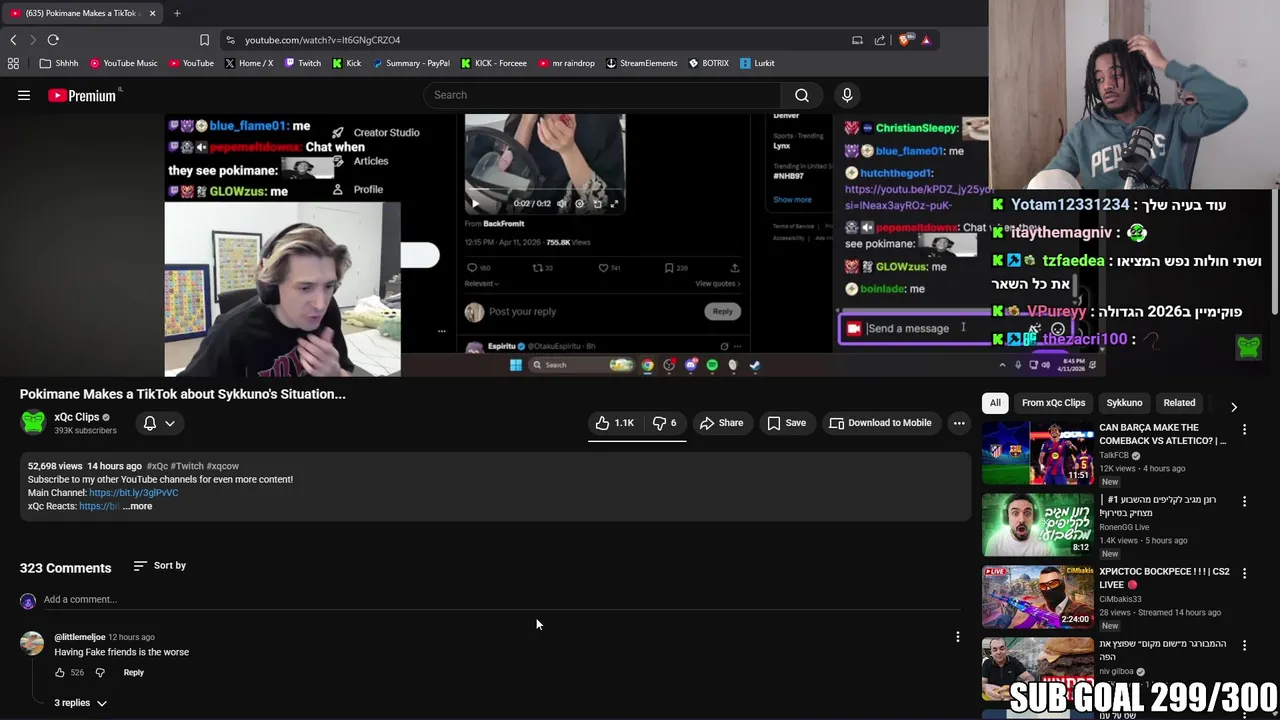Open the site settings icon in the address bar
The height and width of the screenshot is (720, 1280).
[x=231, y=40]
